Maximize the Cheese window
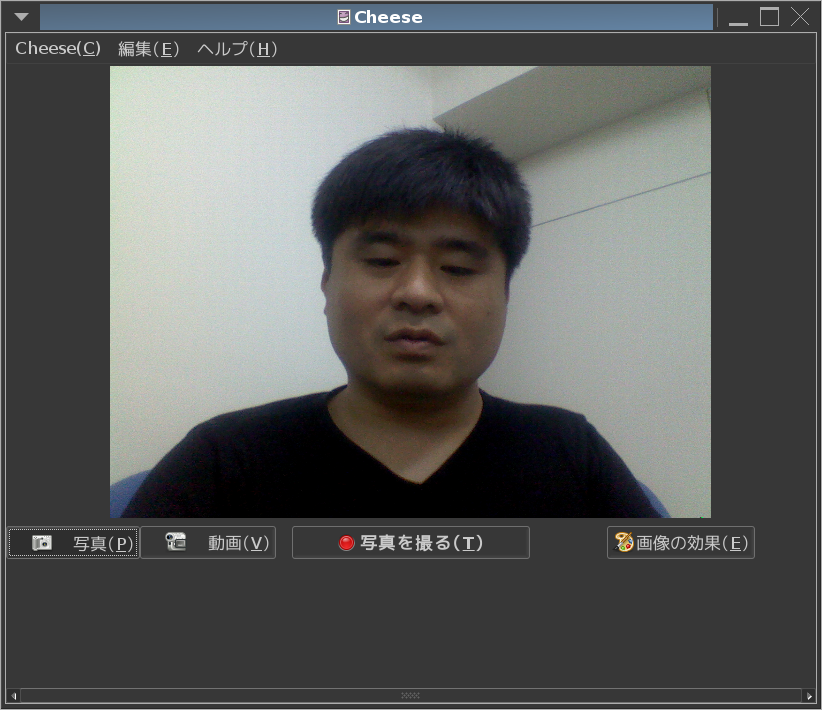Viewport: 822px width, 710px height. [x=769, y=17]
